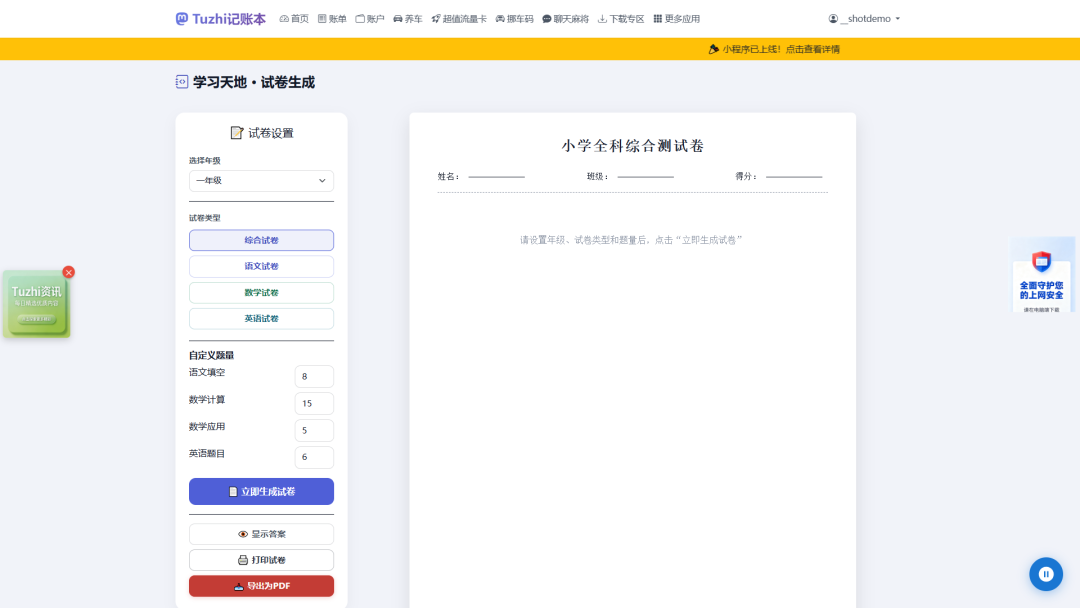Open the _shotdemo user account dropdown

tap(864, 19)
